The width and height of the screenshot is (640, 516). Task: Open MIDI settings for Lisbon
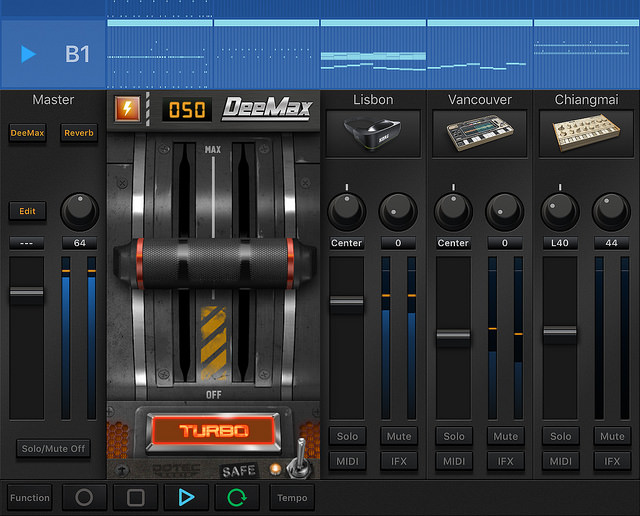[x=347, y=461]
